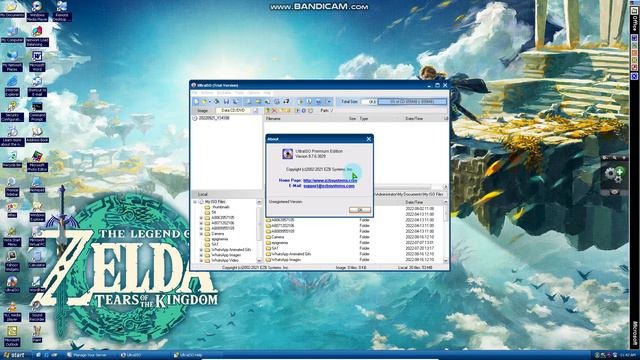Viewport: 640px width, 360px height.
Task: Click the Save As toolbar icon
Action: coord(235,102)
